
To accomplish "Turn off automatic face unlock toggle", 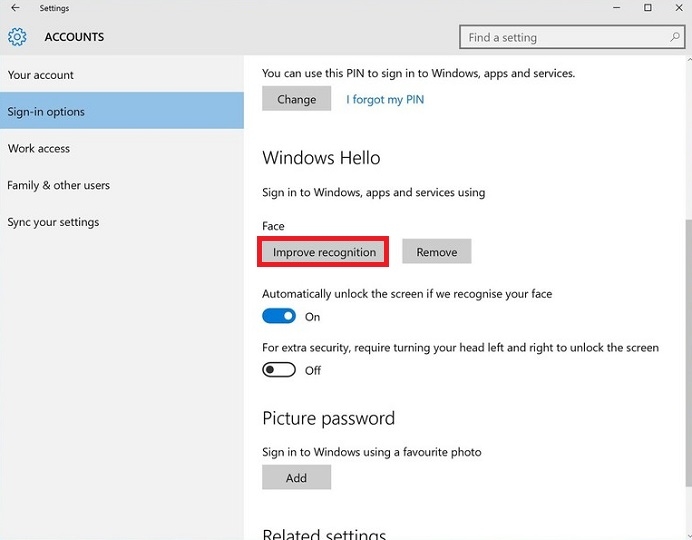I will (279, 316).
